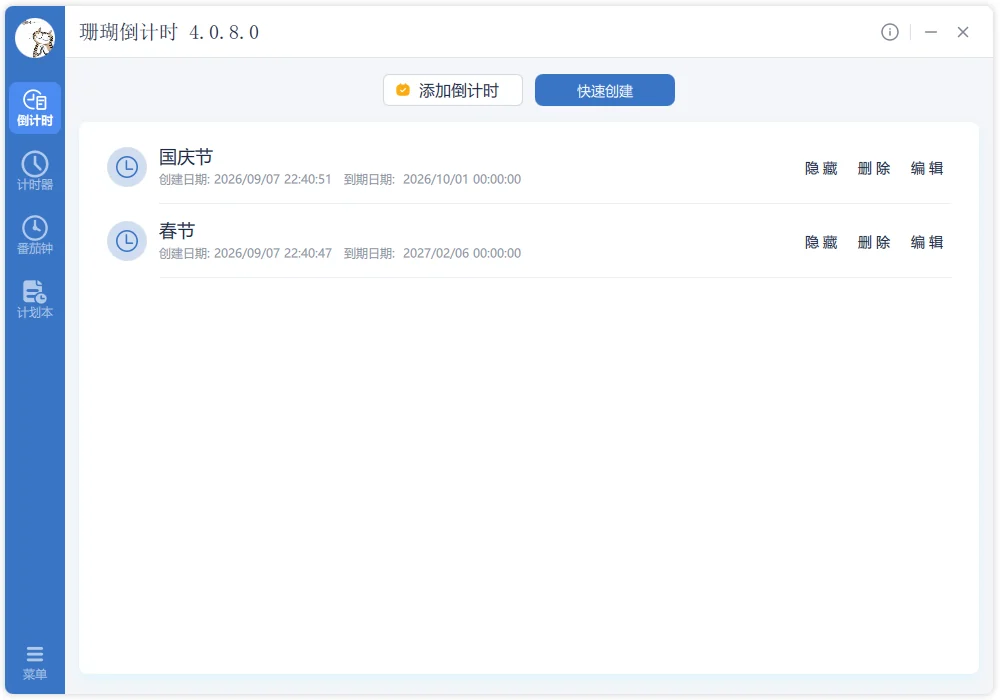
Task: Open the 菜单 hamburger menu
Action: click(35, 663)
